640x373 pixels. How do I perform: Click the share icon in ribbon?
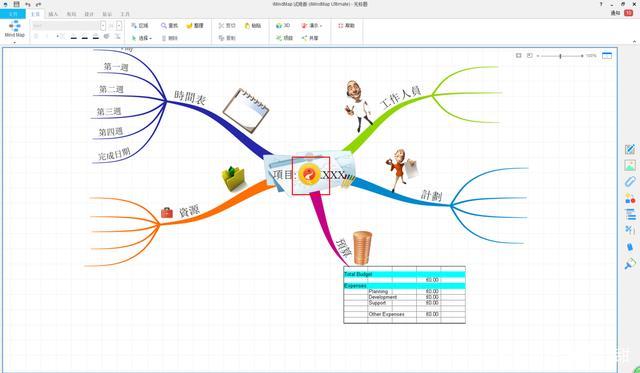tap(304, 38)
